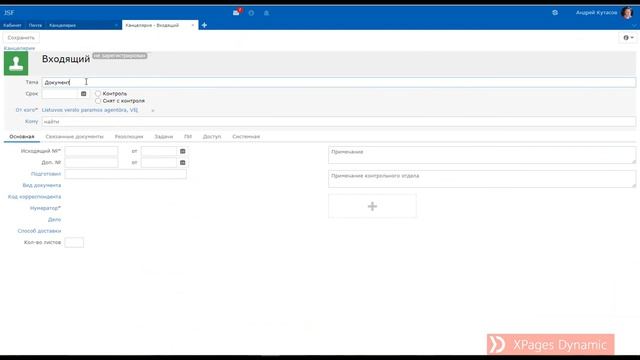This screenshot has height=360, width=640.
Task: Focus the Доп. № input field
Action: [91, 163]
